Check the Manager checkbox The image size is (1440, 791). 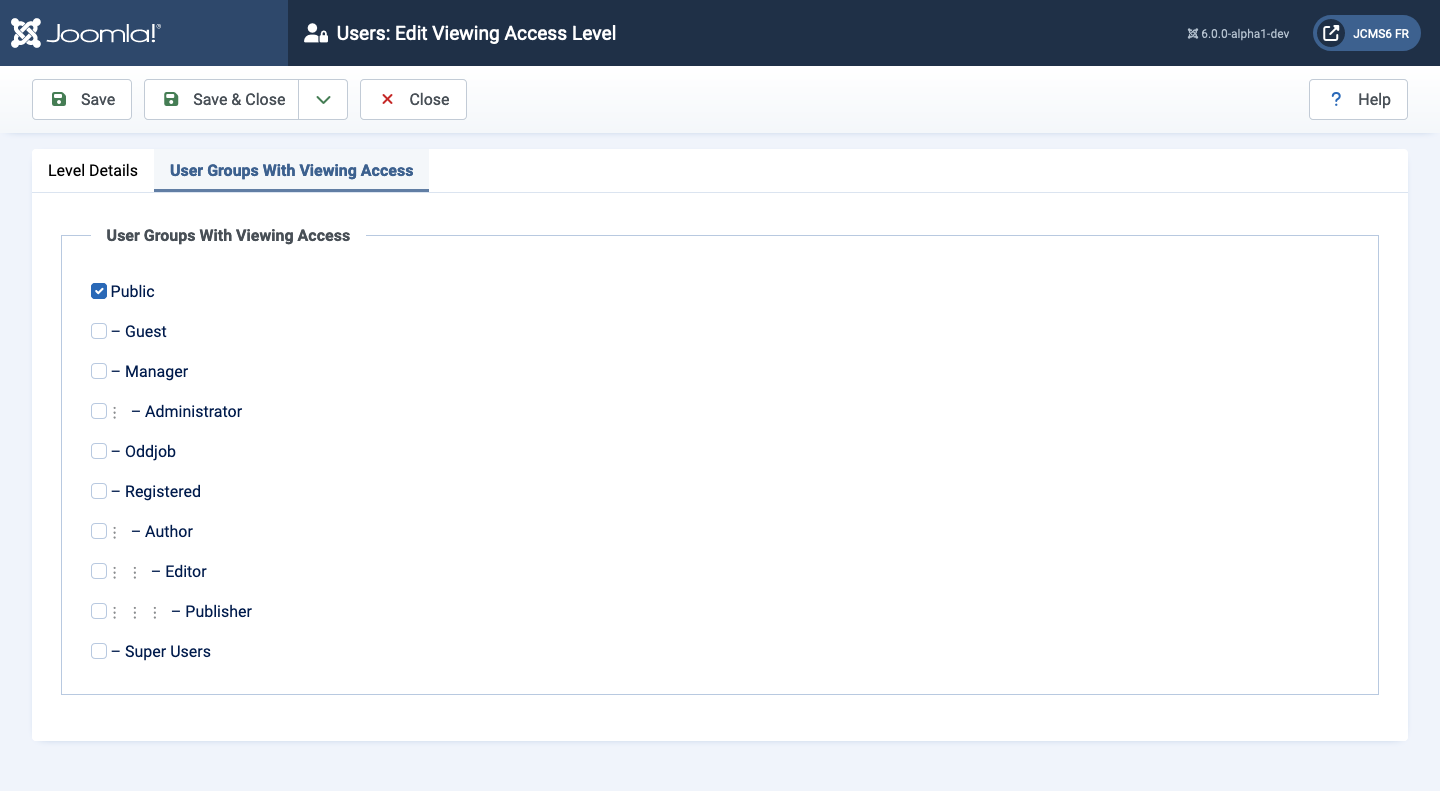click(99, 371)
